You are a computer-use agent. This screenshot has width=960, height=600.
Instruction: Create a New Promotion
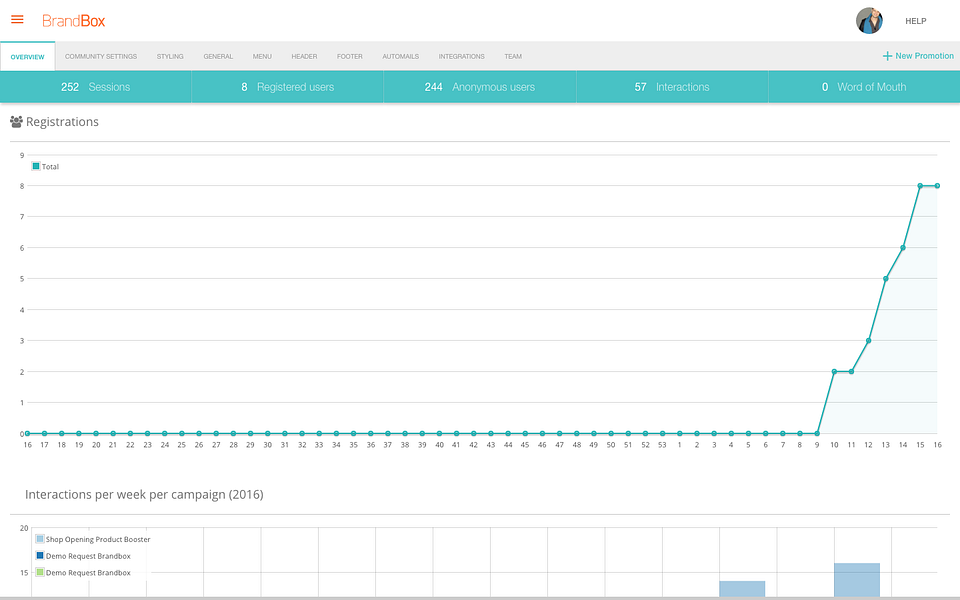point(918,56)
